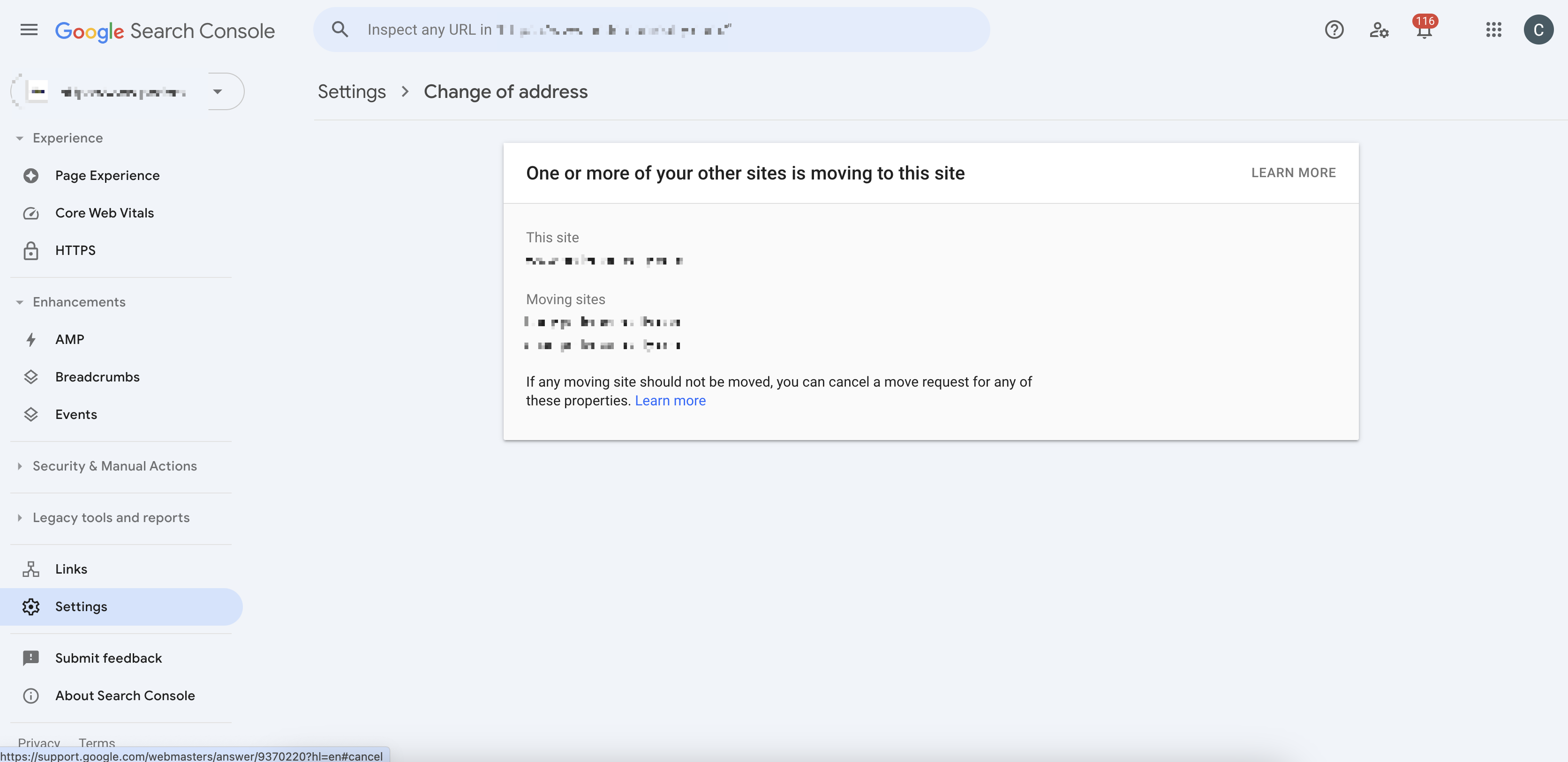1568x762 pixels.
Task: Open the hamburger main menu
Action: click(x=29, y=30)
